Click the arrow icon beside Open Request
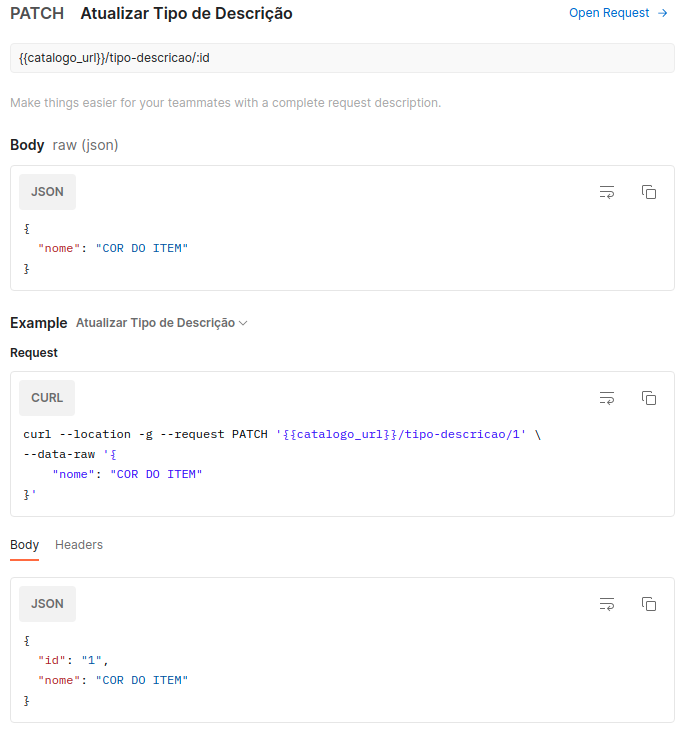This screenshot has width=686, height=731. tap(663, 13)
